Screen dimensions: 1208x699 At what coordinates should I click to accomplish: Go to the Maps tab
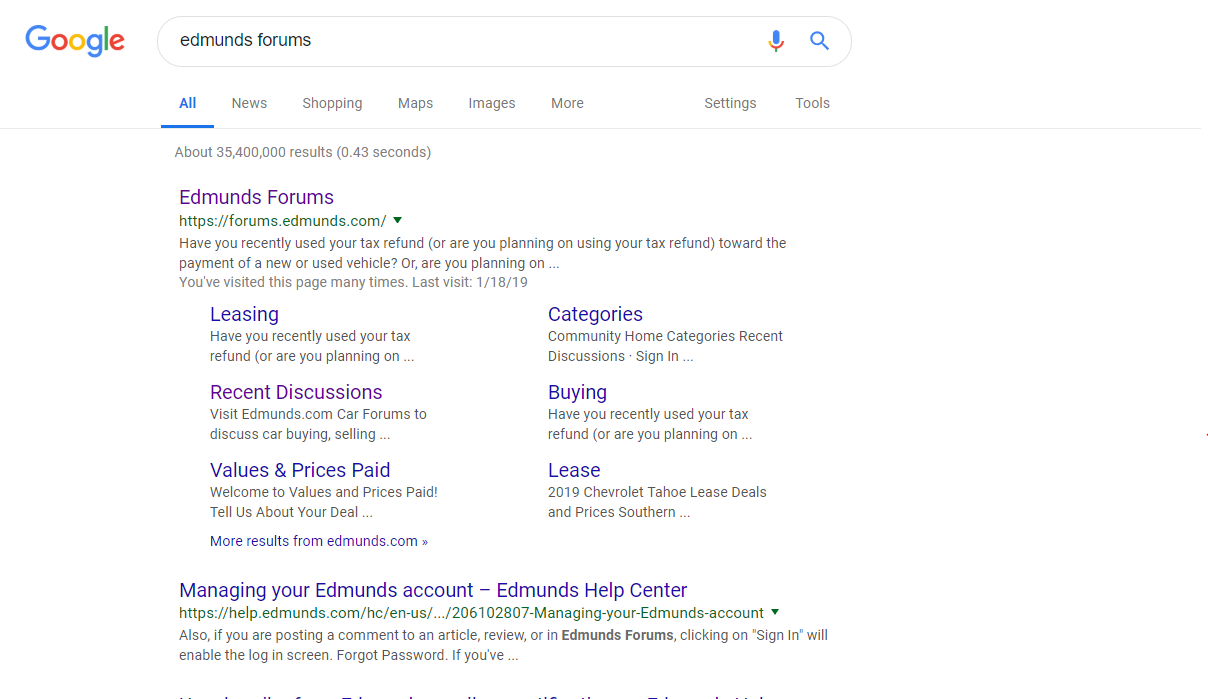coord(415,103)
